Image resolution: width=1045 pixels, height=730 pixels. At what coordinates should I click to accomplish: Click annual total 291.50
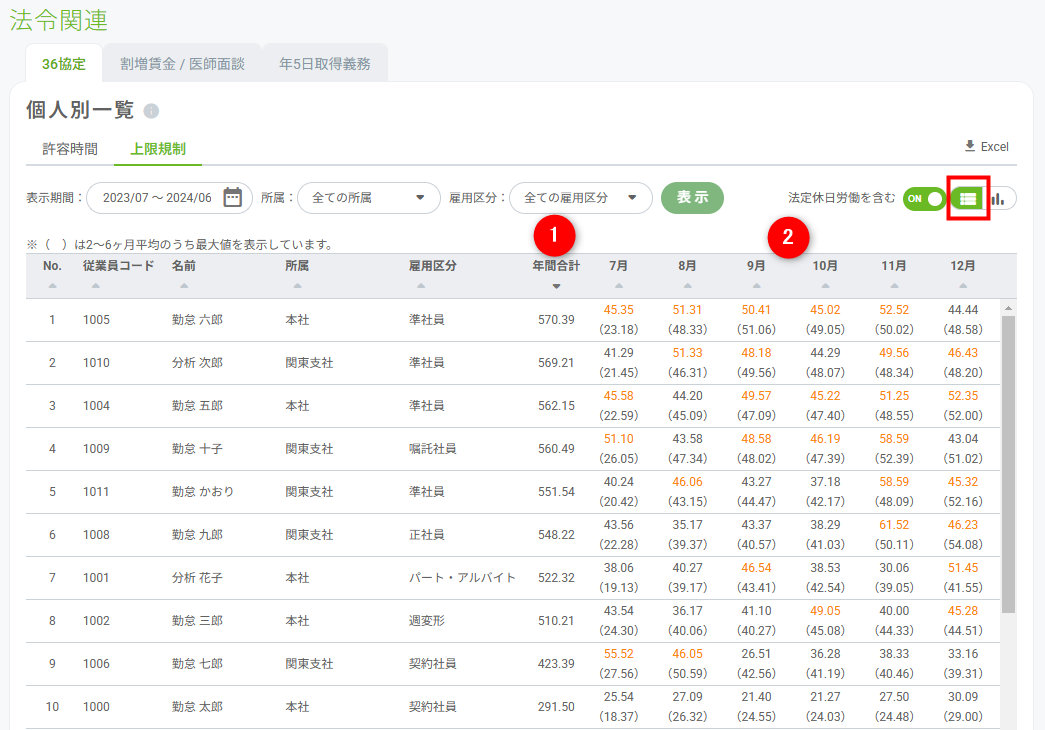tap(556, 707)
